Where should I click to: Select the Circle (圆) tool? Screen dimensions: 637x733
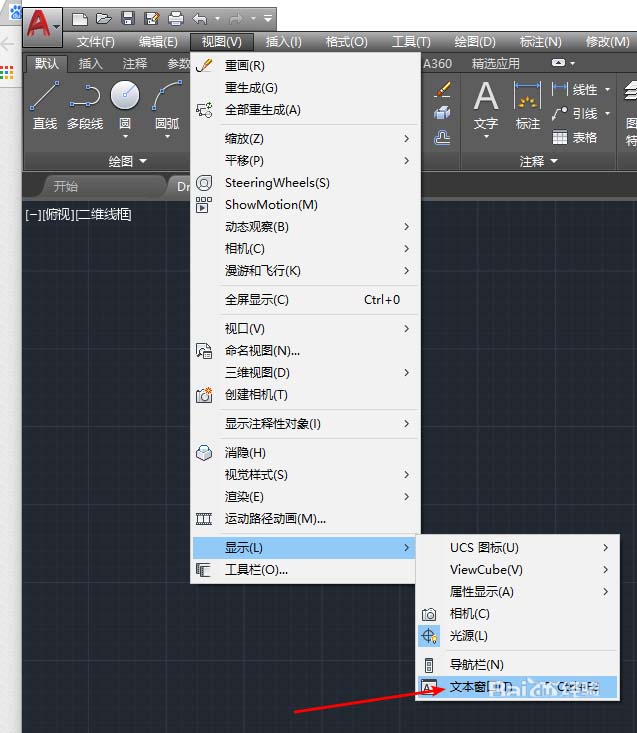point(125,106)
